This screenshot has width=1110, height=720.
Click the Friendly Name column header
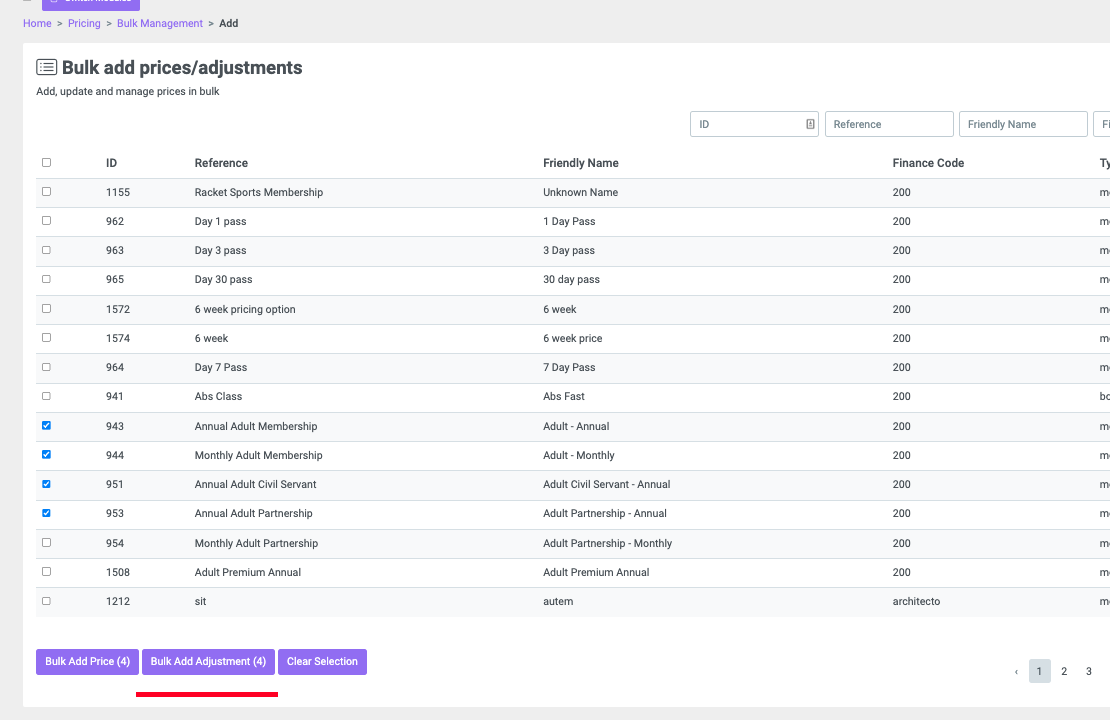click(x=580, y=163)
